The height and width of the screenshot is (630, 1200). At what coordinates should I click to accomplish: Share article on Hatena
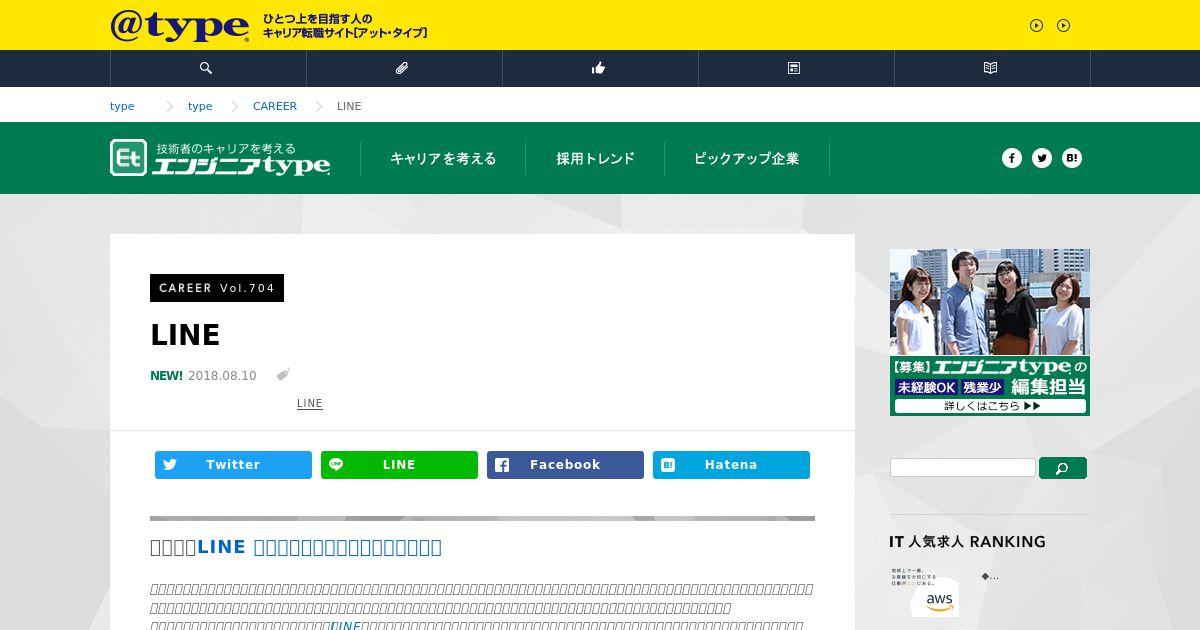[731, 465]
